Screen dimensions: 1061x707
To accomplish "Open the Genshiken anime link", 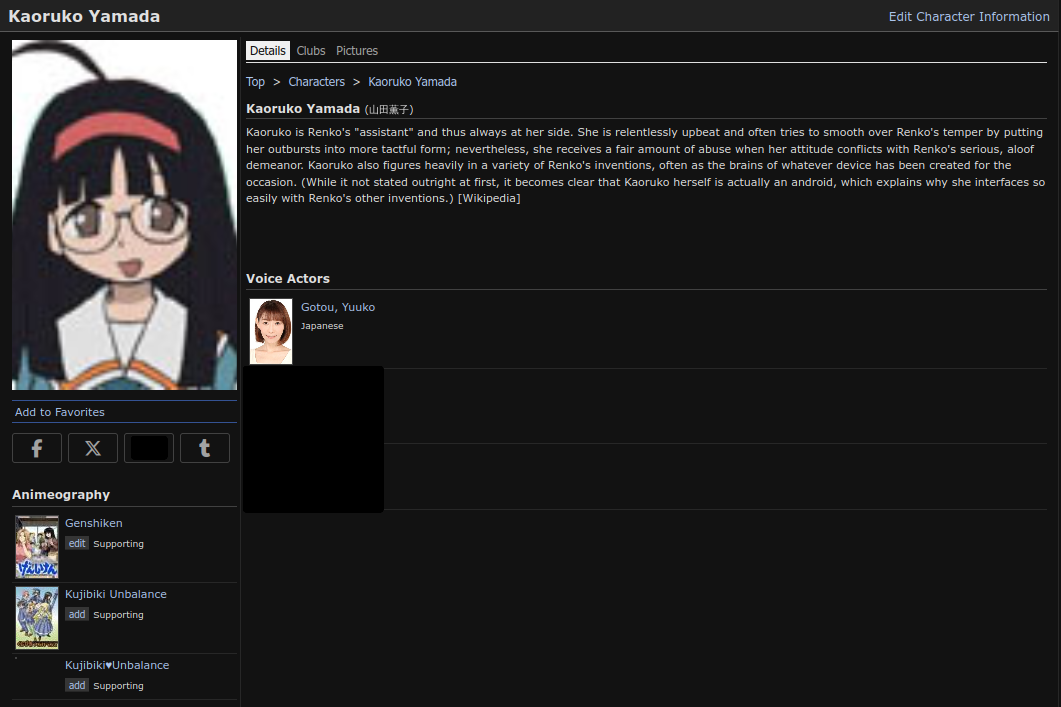I will [x=93, y=523].
